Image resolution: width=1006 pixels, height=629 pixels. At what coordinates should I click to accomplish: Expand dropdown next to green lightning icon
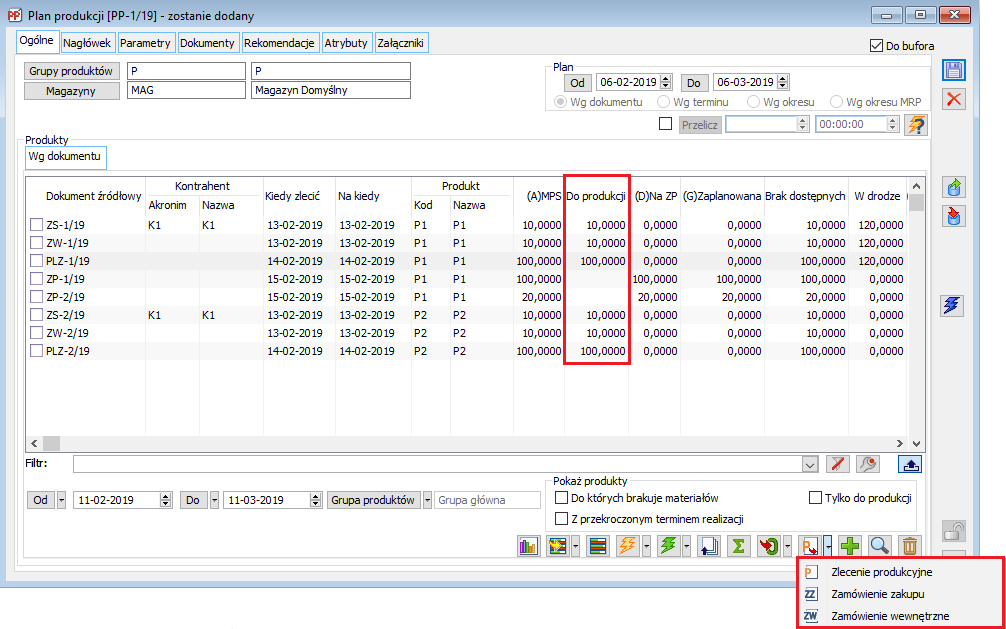pos(686,547)
